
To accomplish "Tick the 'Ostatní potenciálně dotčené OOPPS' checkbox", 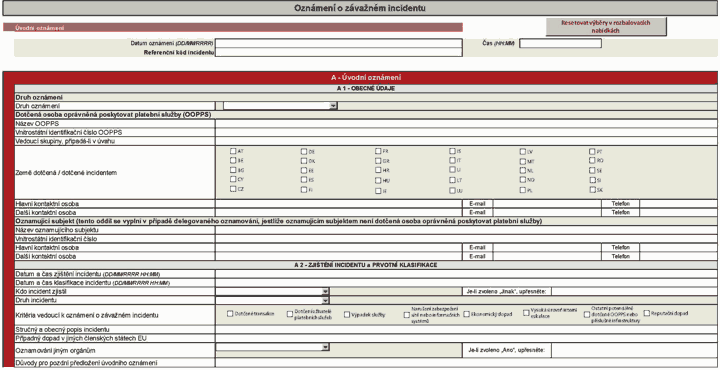I will pos(587,315).
